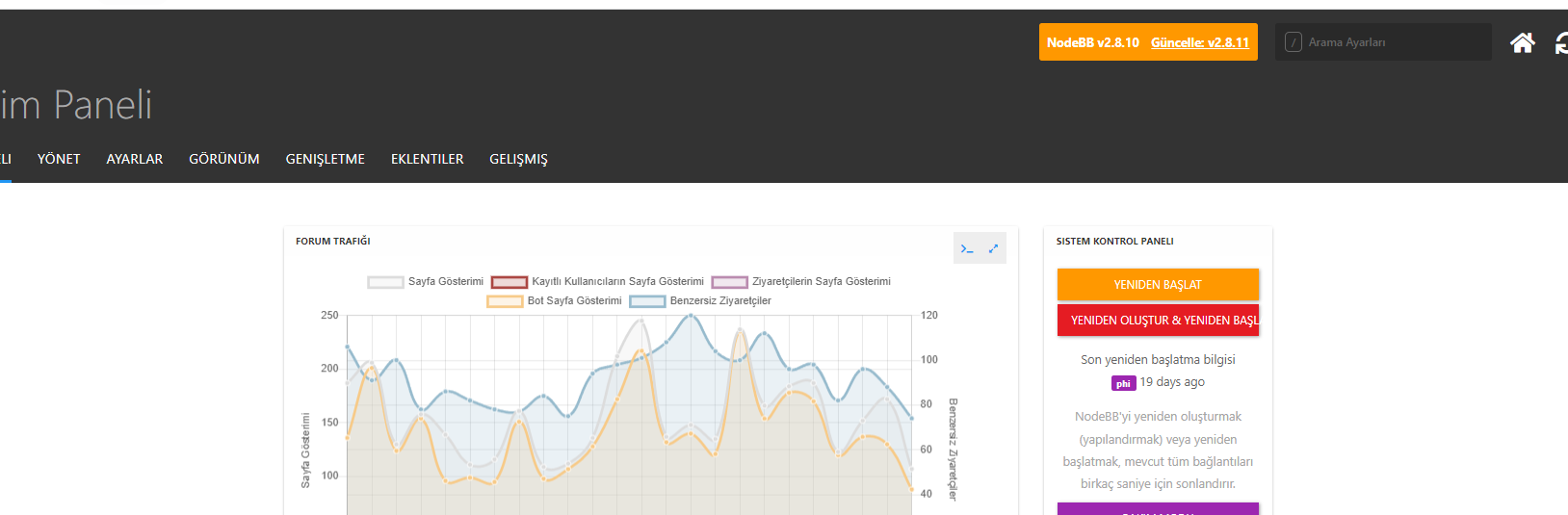Toggle Kayıtlı Kullanıcıların Sayfa Gösterimi series

click(598, 282)
